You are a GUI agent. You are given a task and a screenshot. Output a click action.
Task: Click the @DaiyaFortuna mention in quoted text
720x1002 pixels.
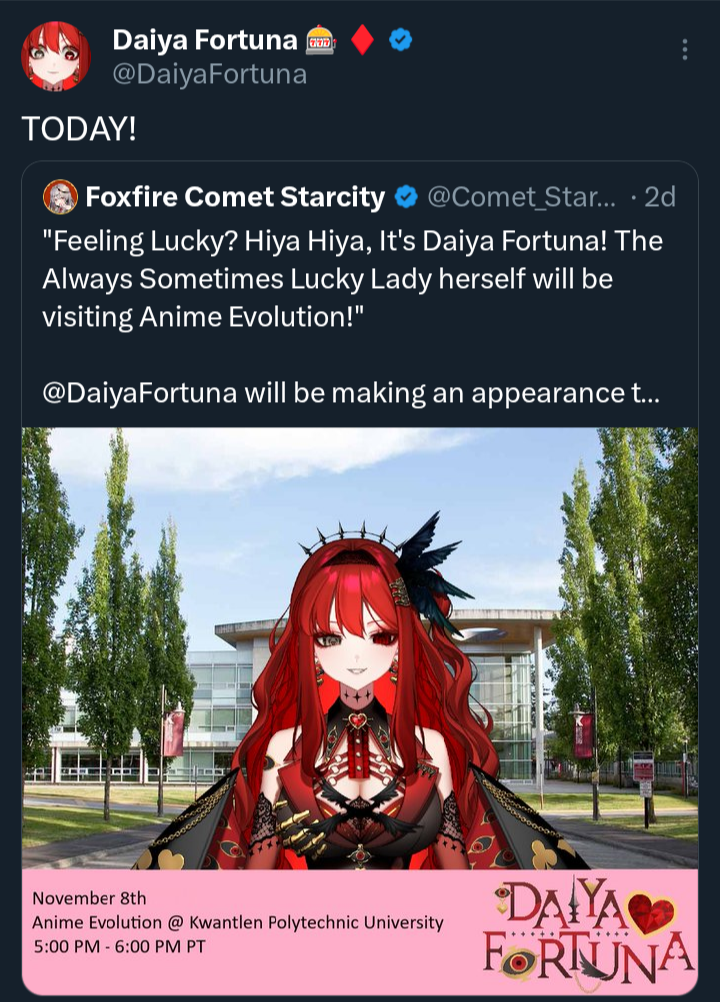[140, 392]
